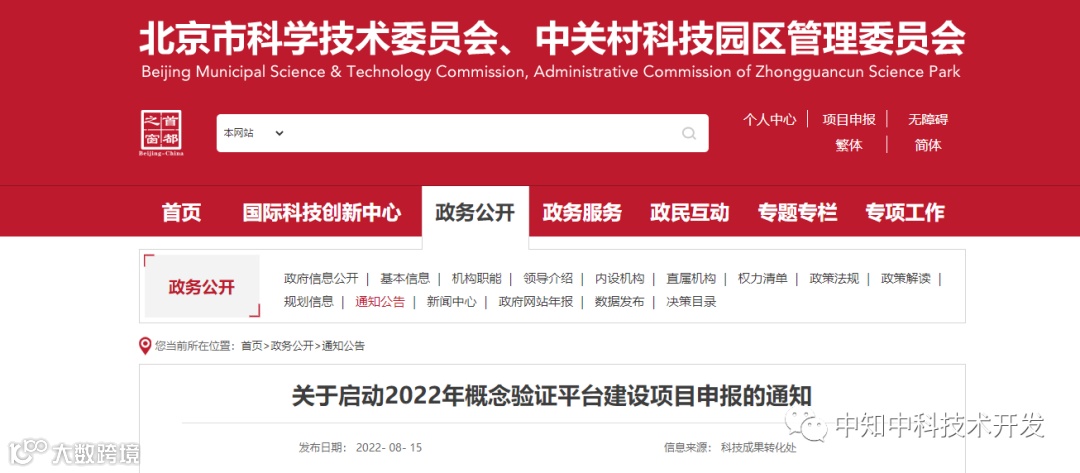Open 政策解读 submenu link
This screenshot has height=473, width=1080.
coord(906,279)
